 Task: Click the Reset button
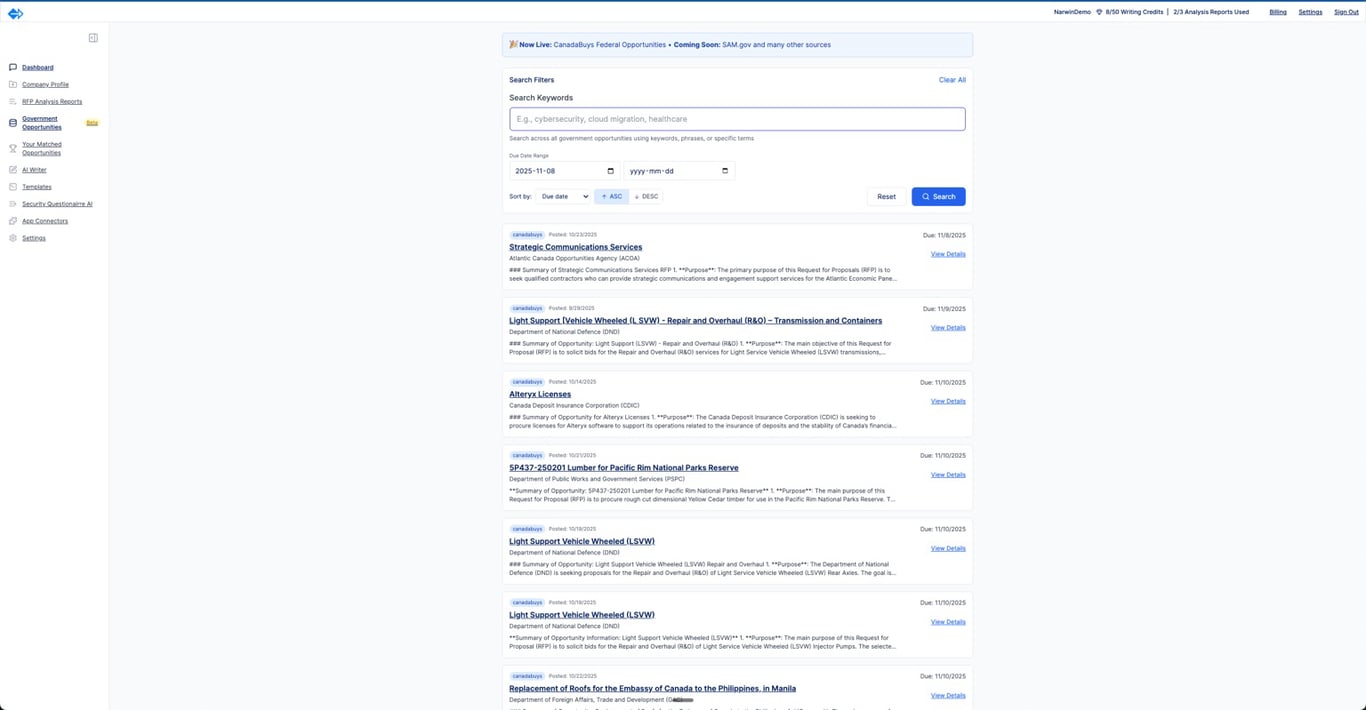[886, 197]
